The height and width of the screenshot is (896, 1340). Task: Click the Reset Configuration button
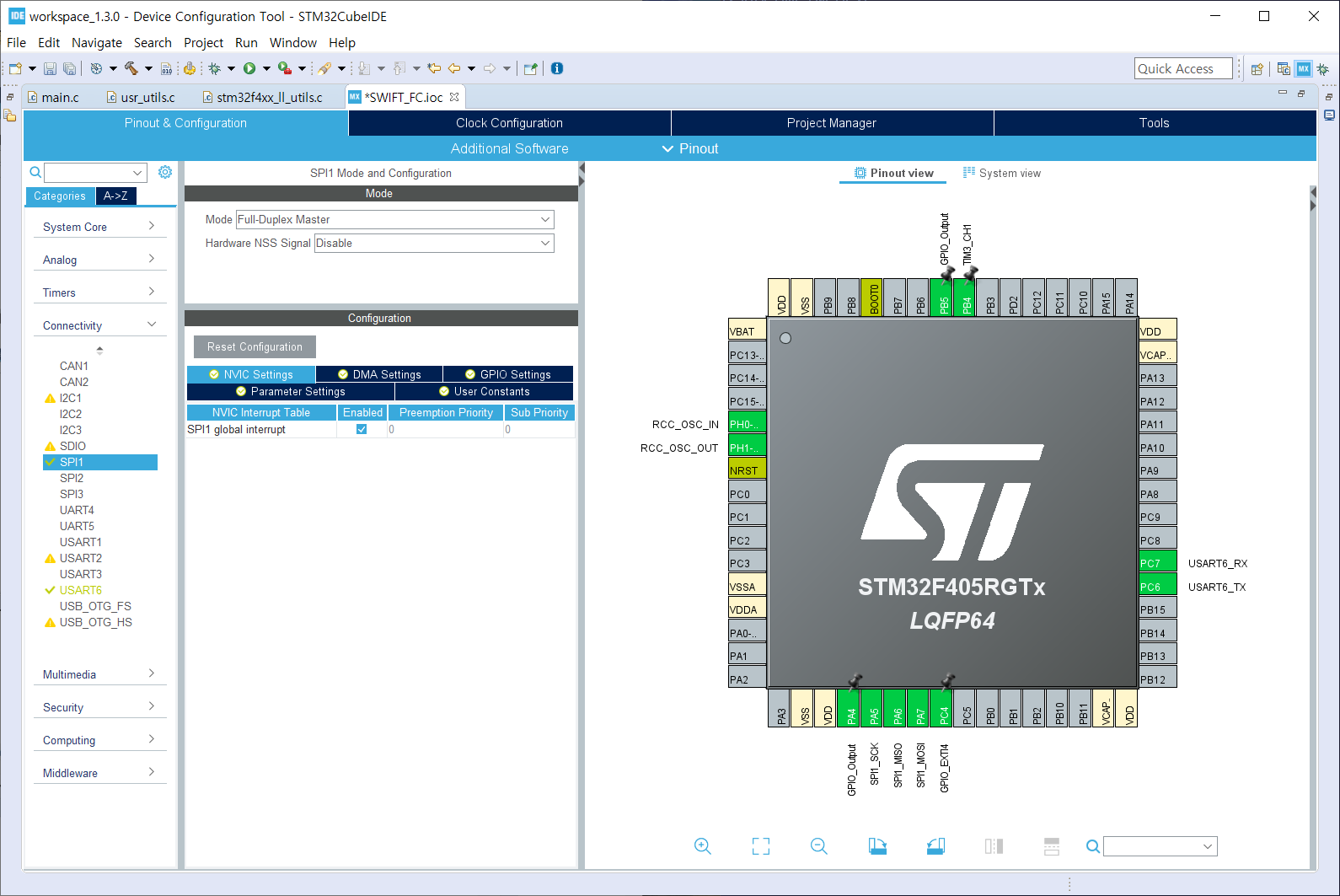255,346
